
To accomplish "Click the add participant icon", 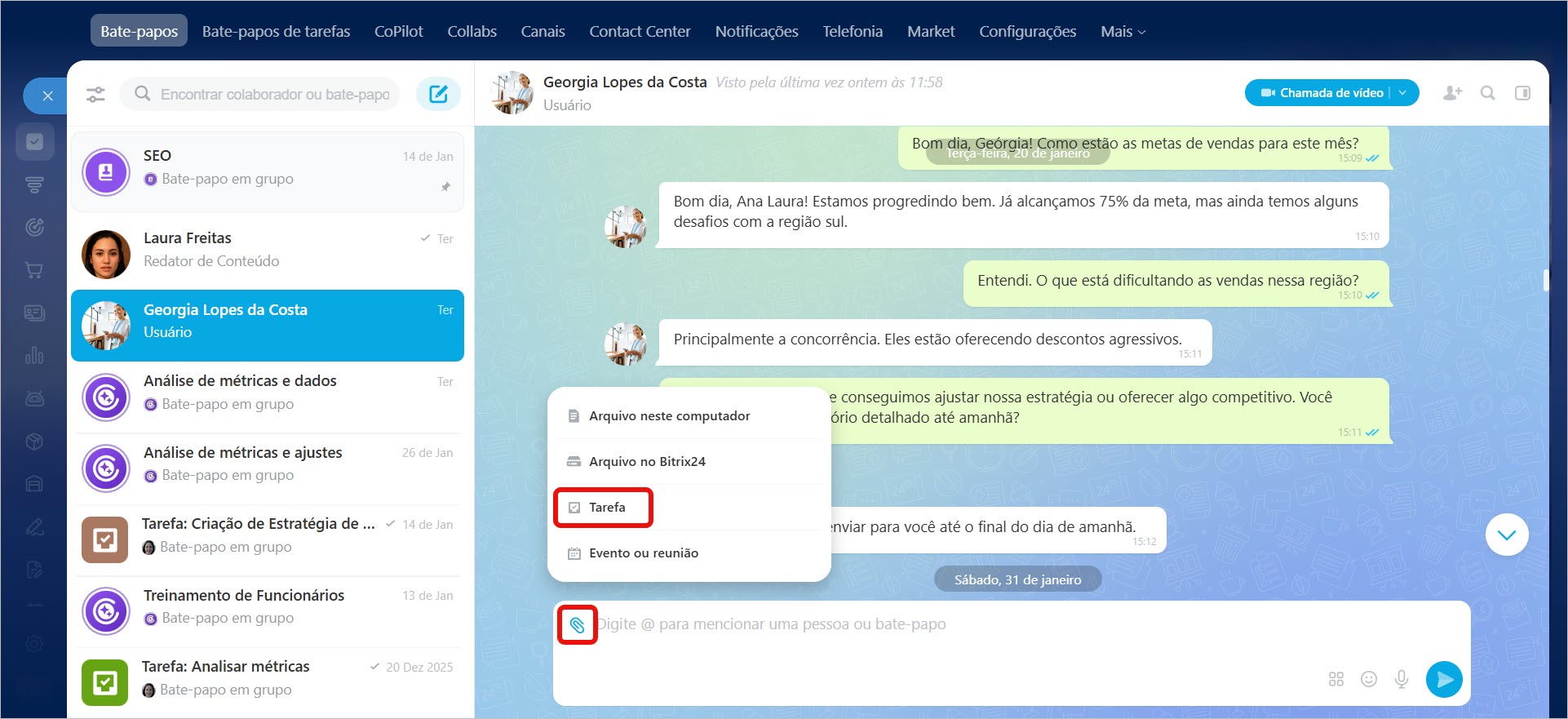I will pos(1452,93).
